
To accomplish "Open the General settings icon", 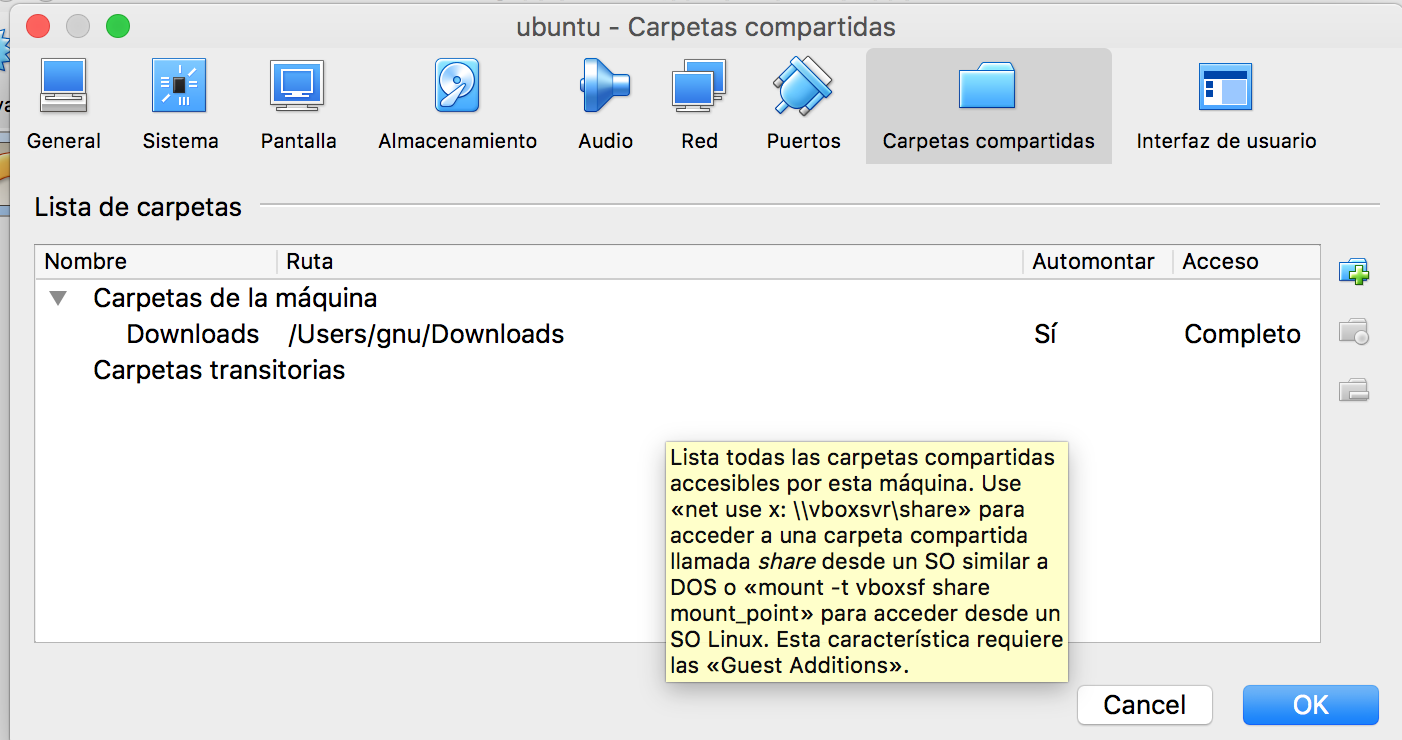I will pyautogui.click(x=63, y=85).
